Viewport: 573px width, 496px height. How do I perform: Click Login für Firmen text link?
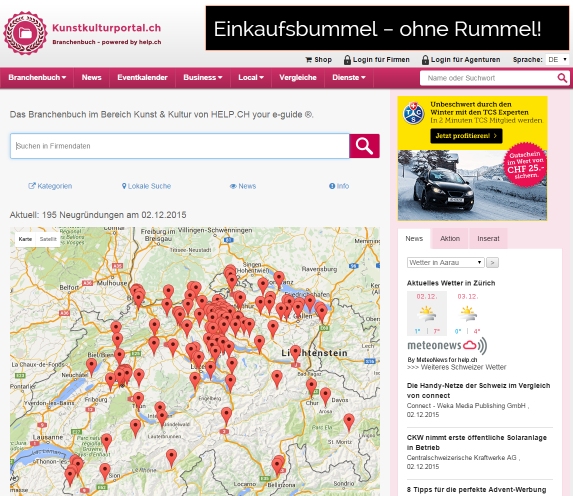[x=381, y=60]
